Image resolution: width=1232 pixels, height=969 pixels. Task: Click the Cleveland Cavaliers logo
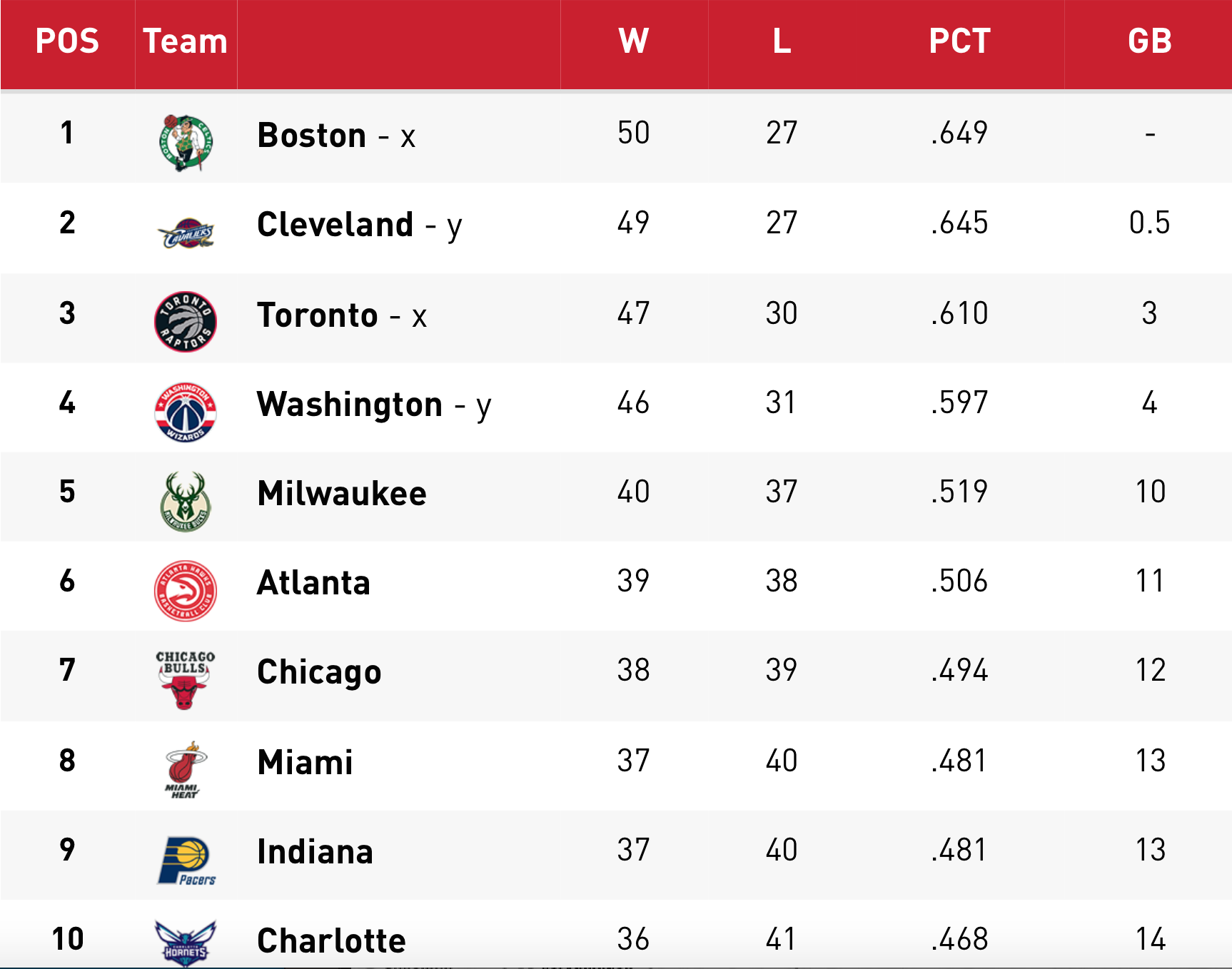186,233
